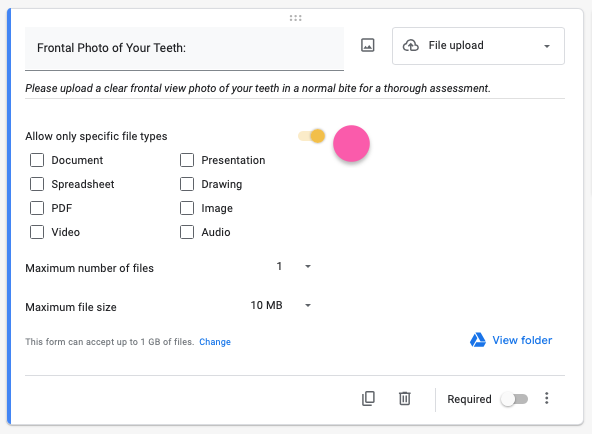
Task: Click the Google Drive icon beside View folder
Action: point(478,340)
